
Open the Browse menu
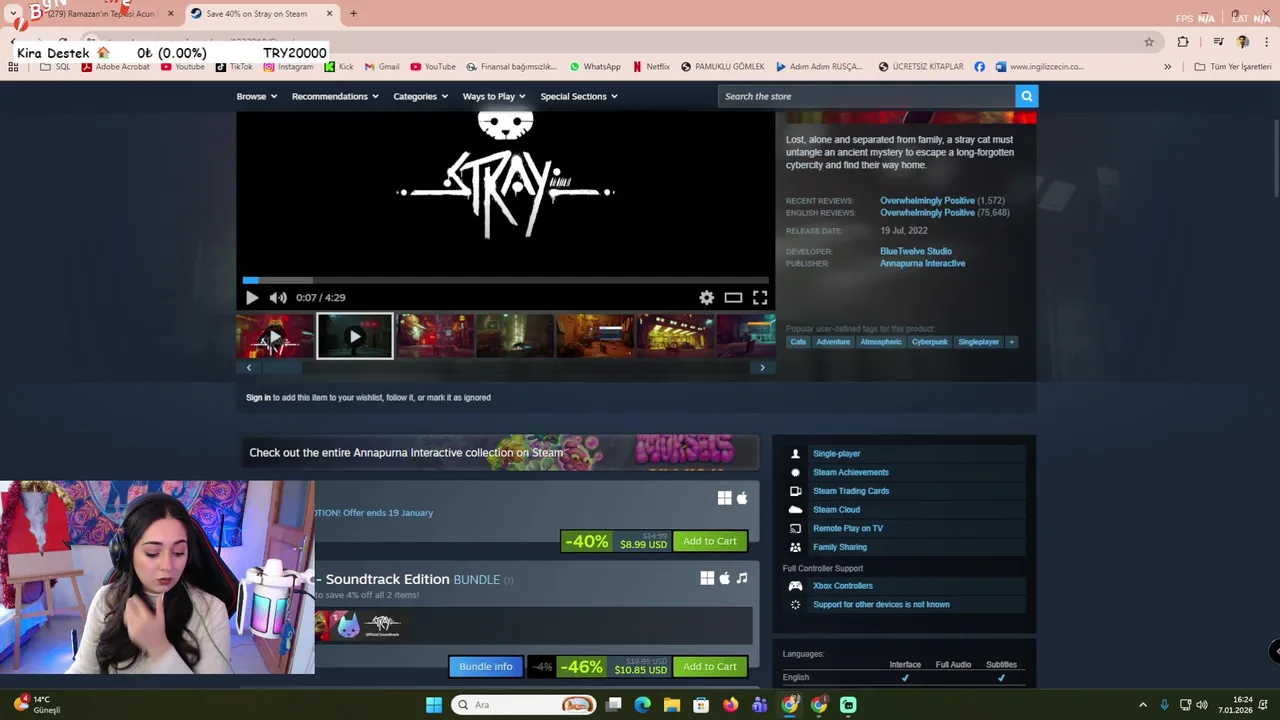pyautogui.click(x=257, y=96)
